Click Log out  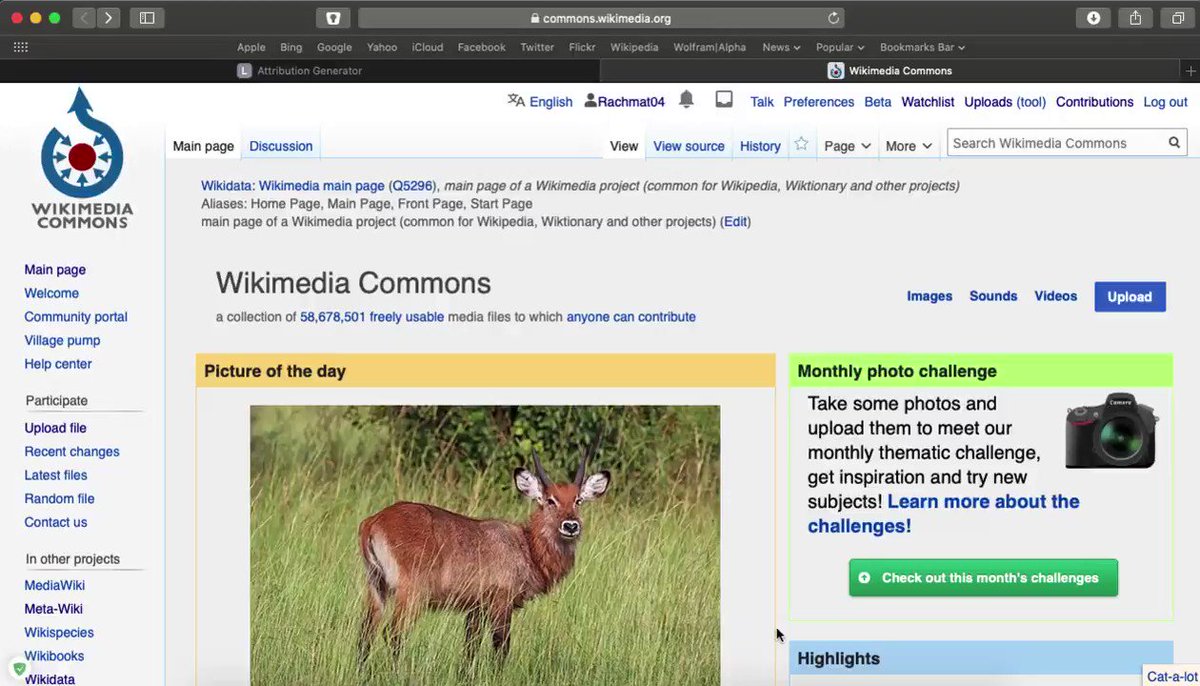1166,102
